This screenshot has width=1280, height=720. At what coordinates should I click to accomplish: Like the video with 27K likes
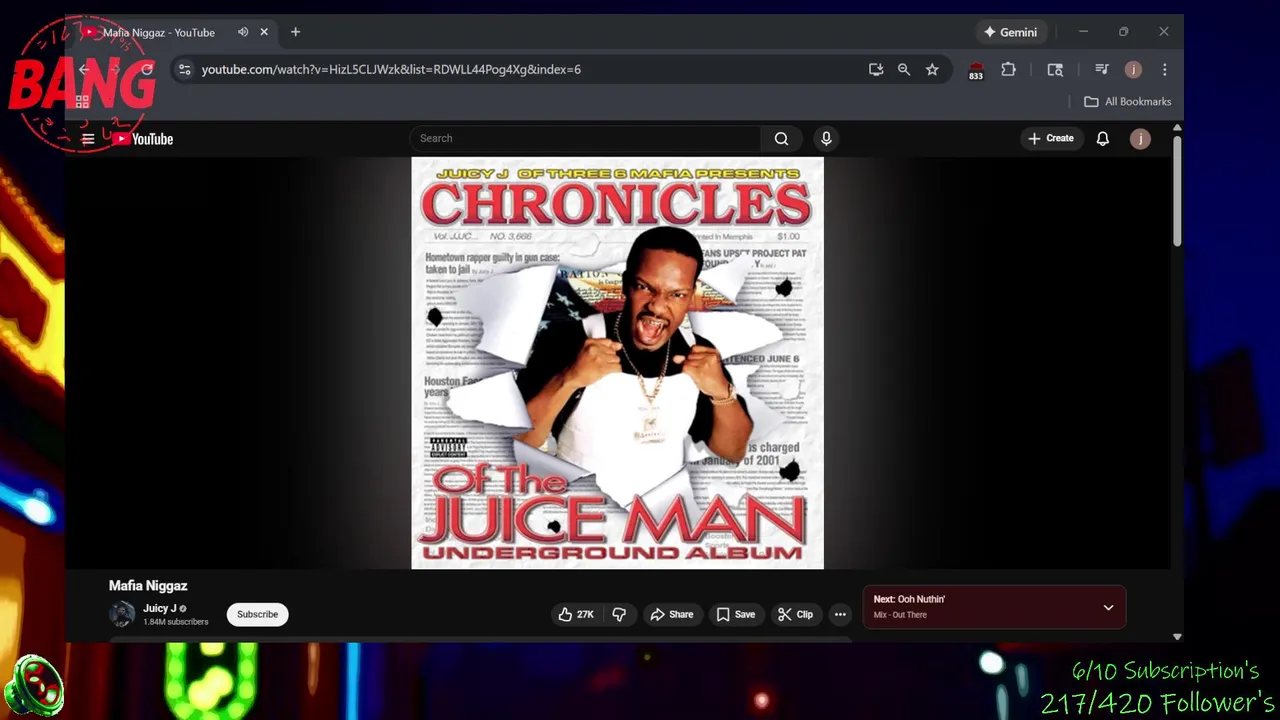[x=576, y=614]
